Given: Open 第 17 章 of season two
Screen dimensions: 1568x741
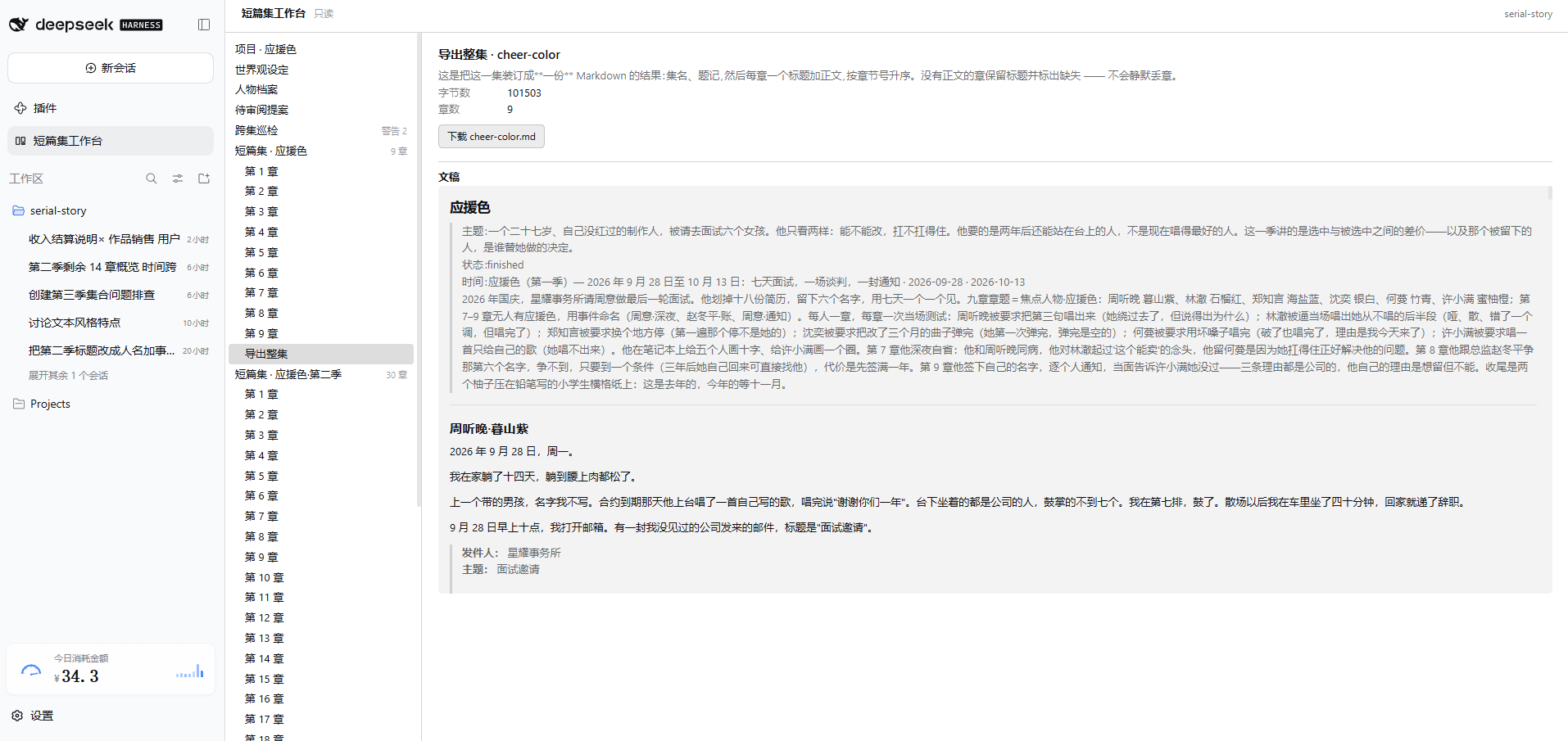Looking at the screenshot, I should point(321,719).
